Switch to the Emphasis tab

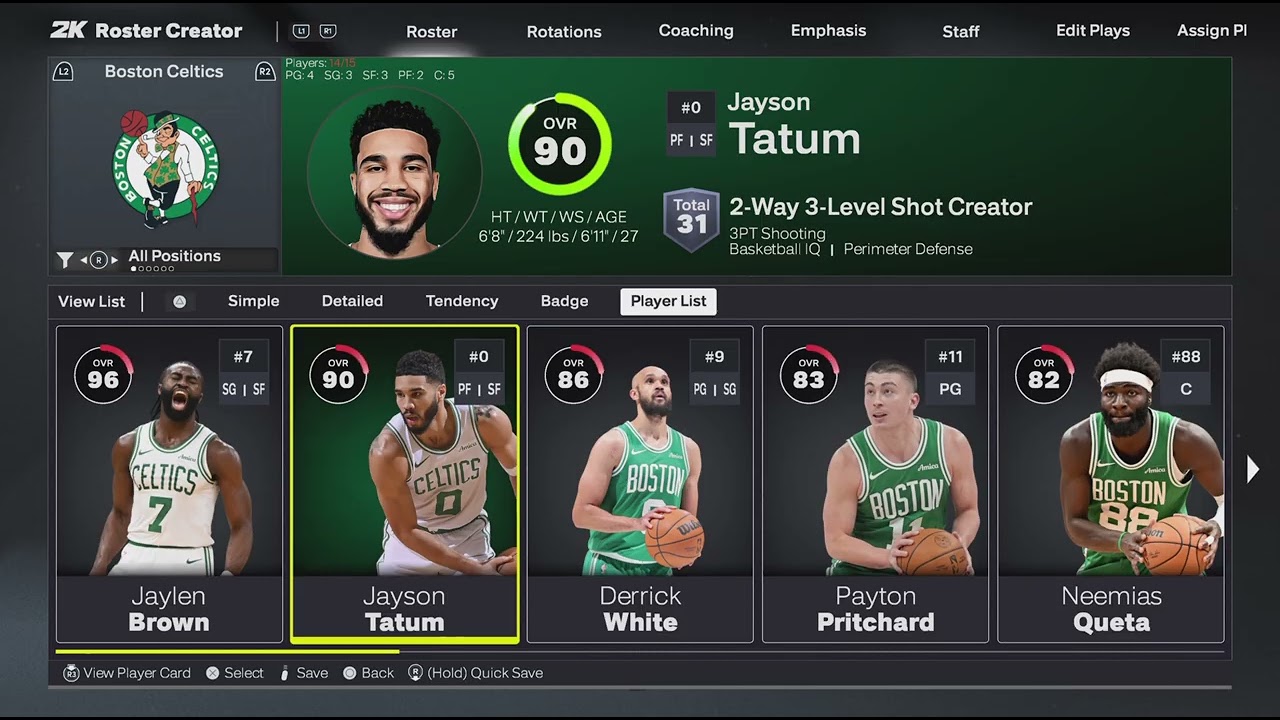pos(829,30)
